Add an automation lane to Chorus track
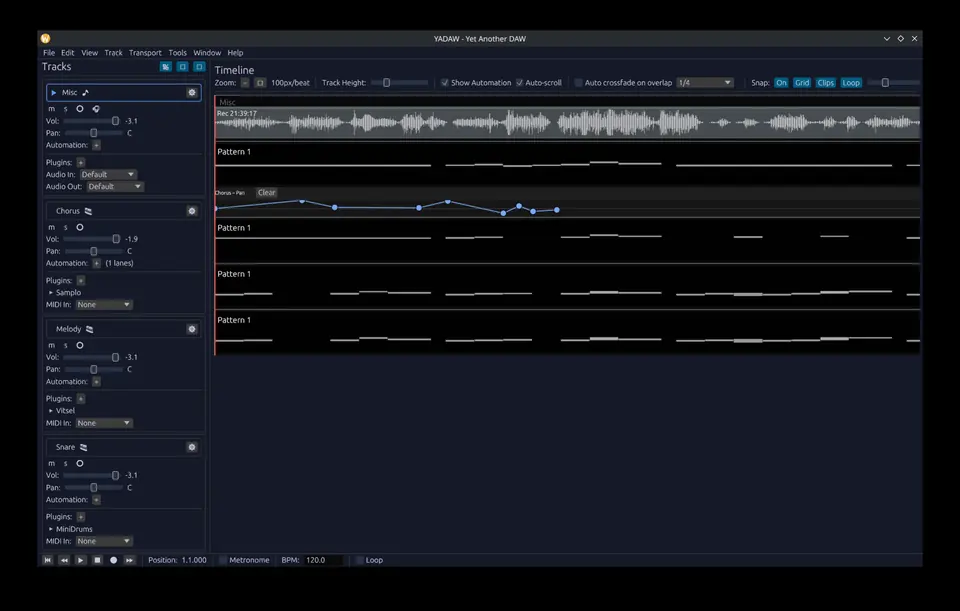 96,263
